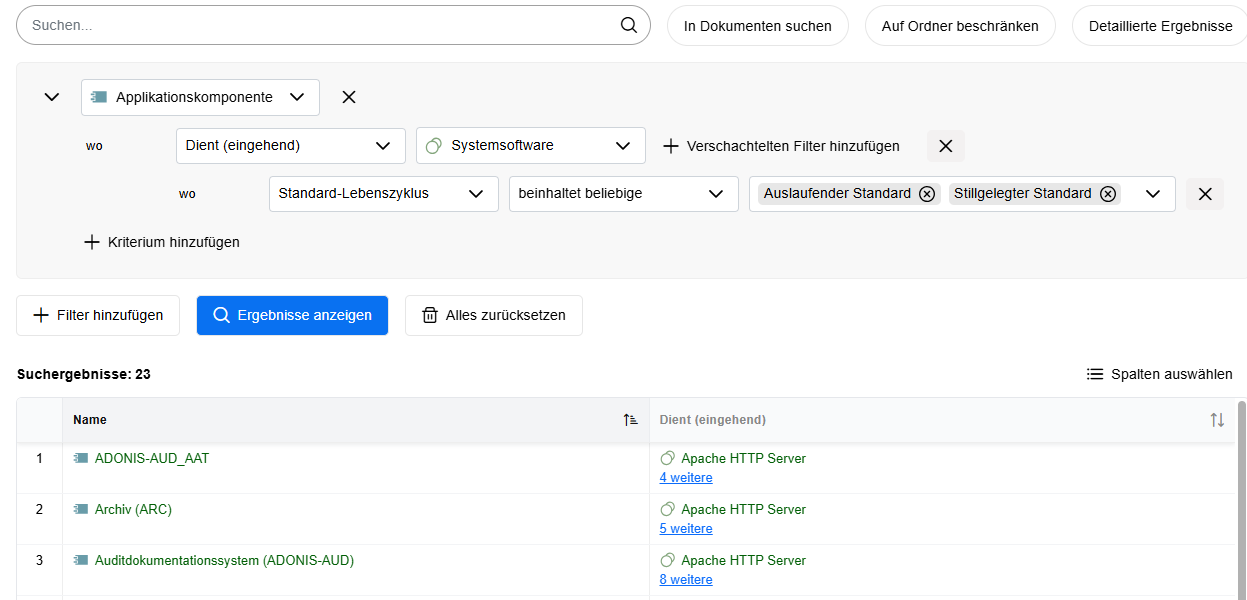Remove the nested Systemsoftware filter
The width and height of the screenshot is (1247, 600).
coord(945,145)
